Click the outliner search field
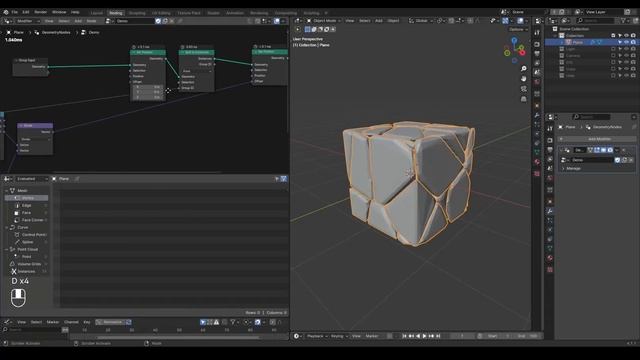This screenshot has width=640, height=360. 595,20
